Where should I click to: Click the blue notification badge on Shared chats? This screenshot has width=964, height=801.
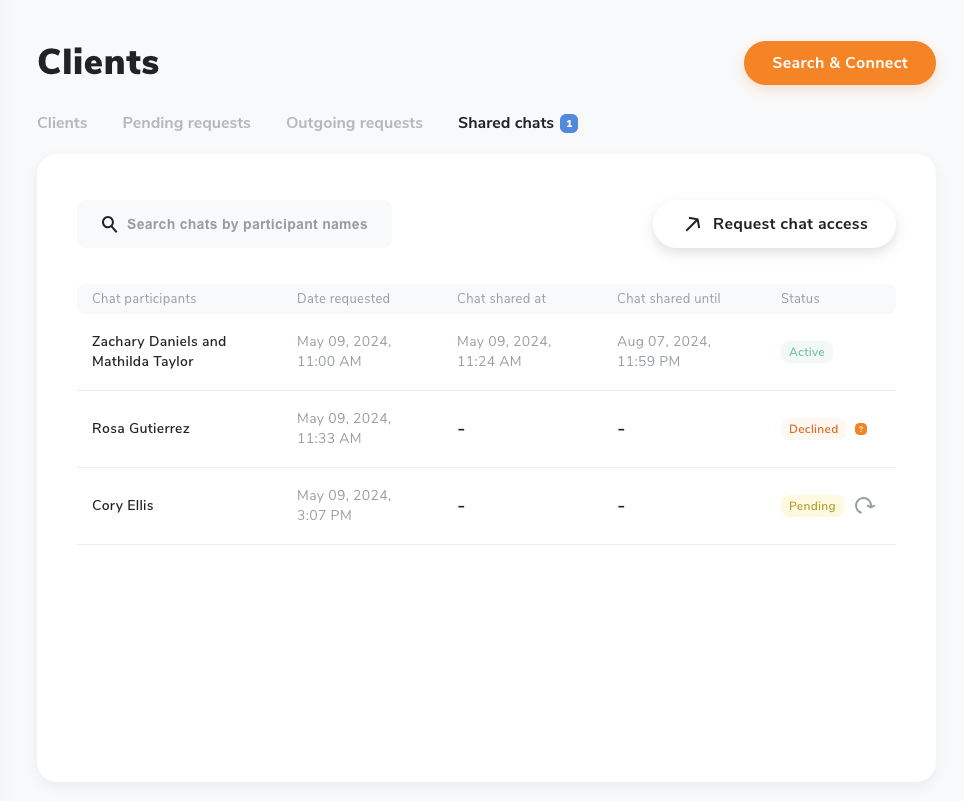click(569, 124)
